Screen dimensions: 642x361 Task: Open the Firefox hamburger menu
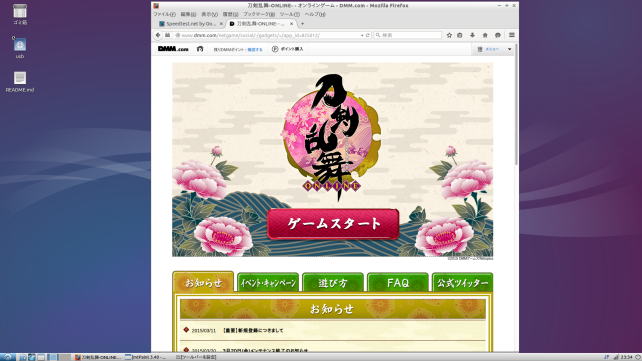(511, 35)
